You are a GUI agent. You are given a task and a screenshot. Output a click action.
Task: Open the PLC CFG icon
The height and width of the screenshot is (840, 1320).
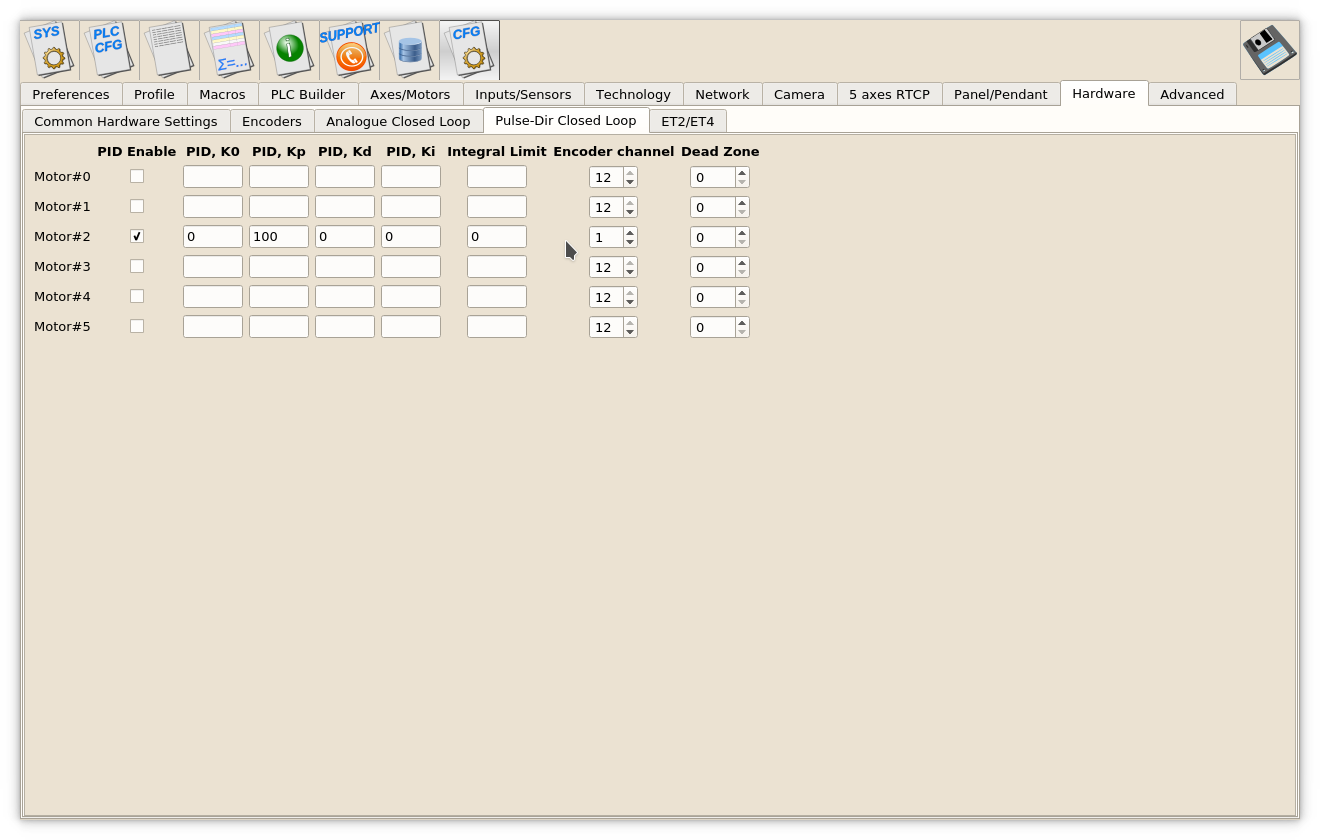coord(109,50)
